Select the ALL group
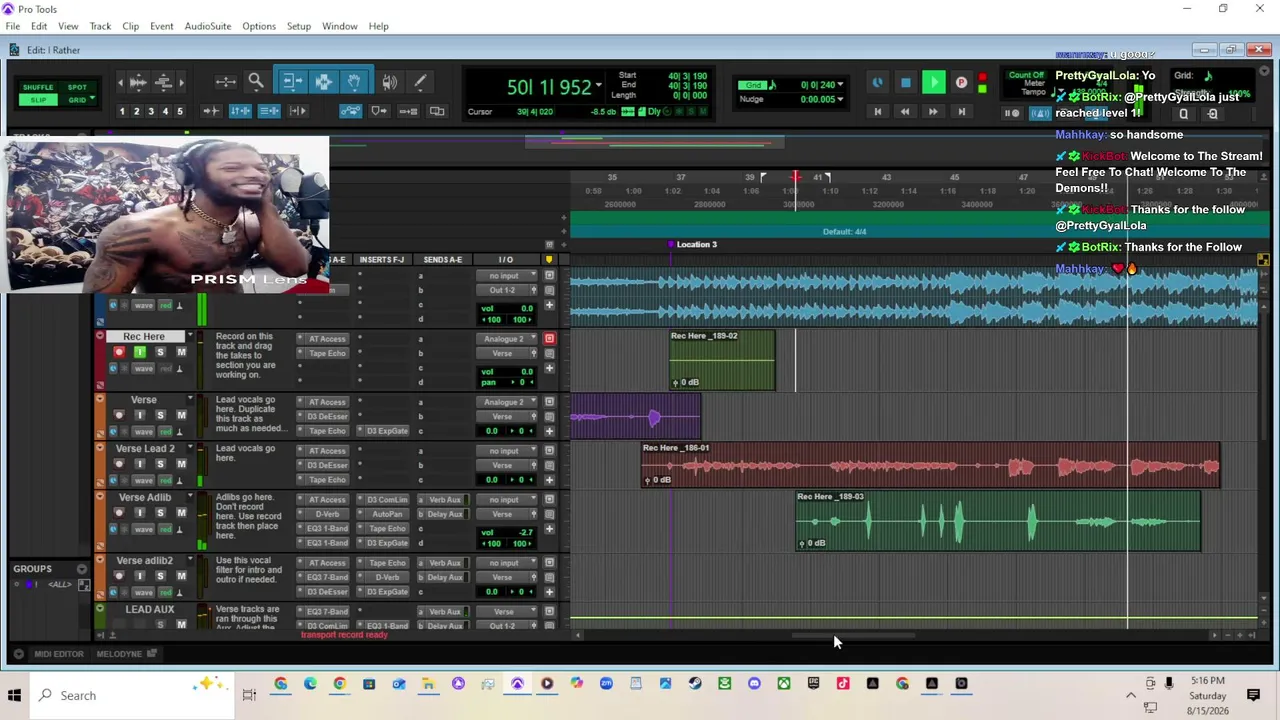Viewport: 1280px width, 720px height. 59,584
